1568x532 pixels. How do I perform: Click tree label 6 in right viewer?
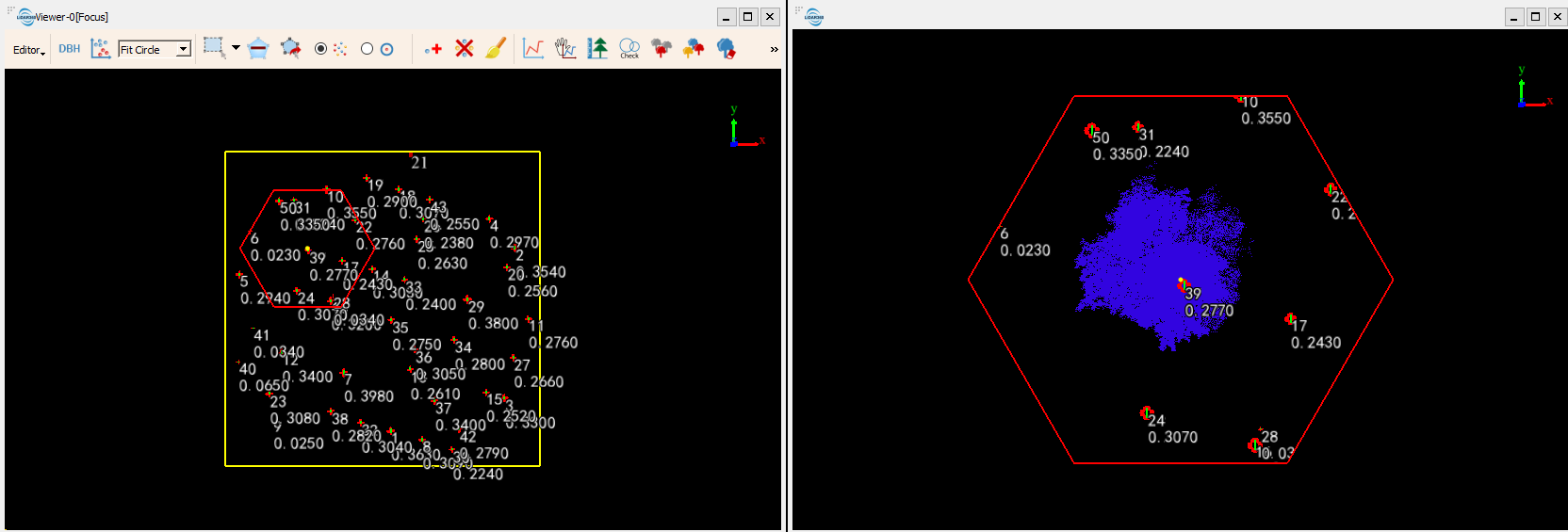[x=1004, y=234]
